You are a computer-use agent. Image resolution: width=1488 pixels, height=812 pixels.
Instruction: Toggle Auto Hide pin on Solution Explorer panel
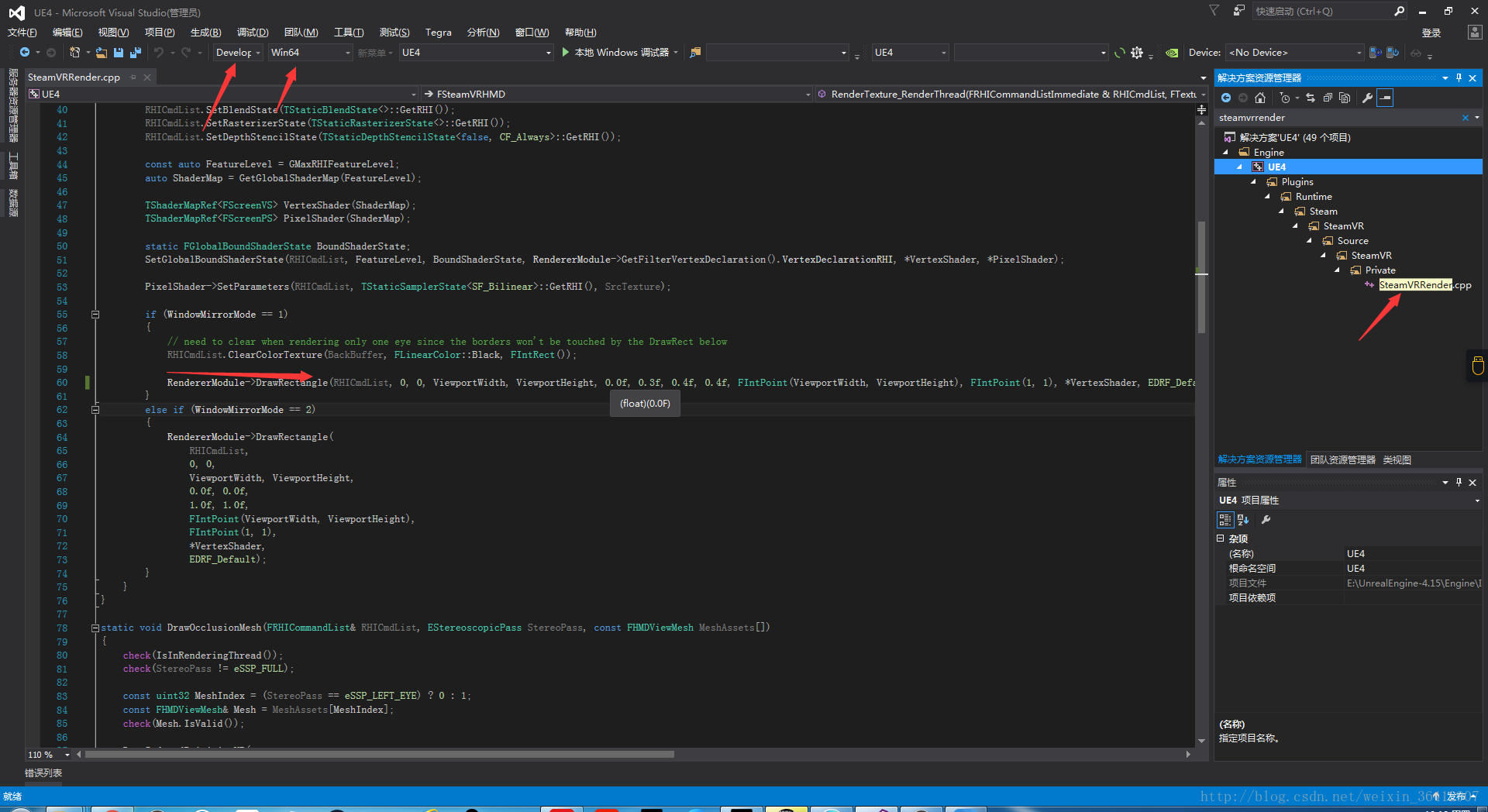1459,77
